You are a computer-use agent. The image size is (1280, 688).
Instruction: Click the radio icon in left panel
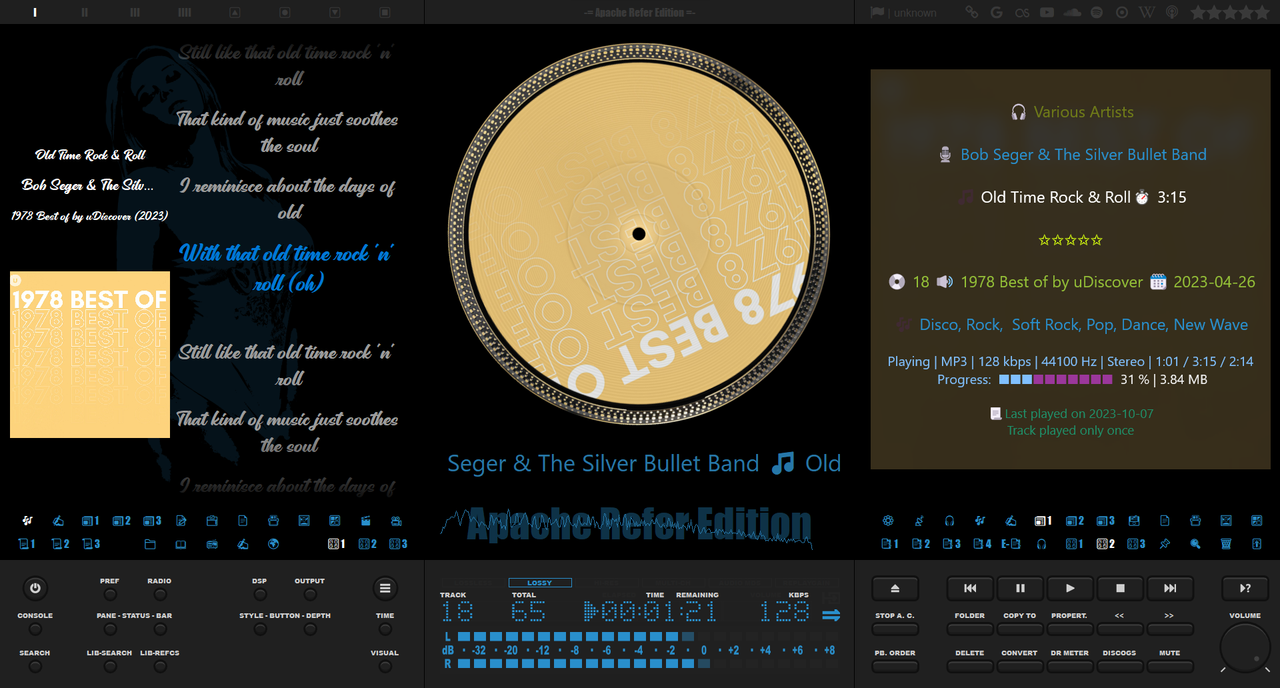[212, 544]
